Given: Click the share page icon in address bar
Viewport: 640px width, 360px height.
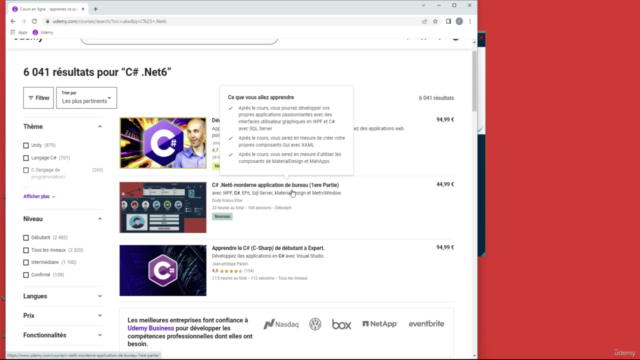Looking at the screenshot, I should 424,21.
